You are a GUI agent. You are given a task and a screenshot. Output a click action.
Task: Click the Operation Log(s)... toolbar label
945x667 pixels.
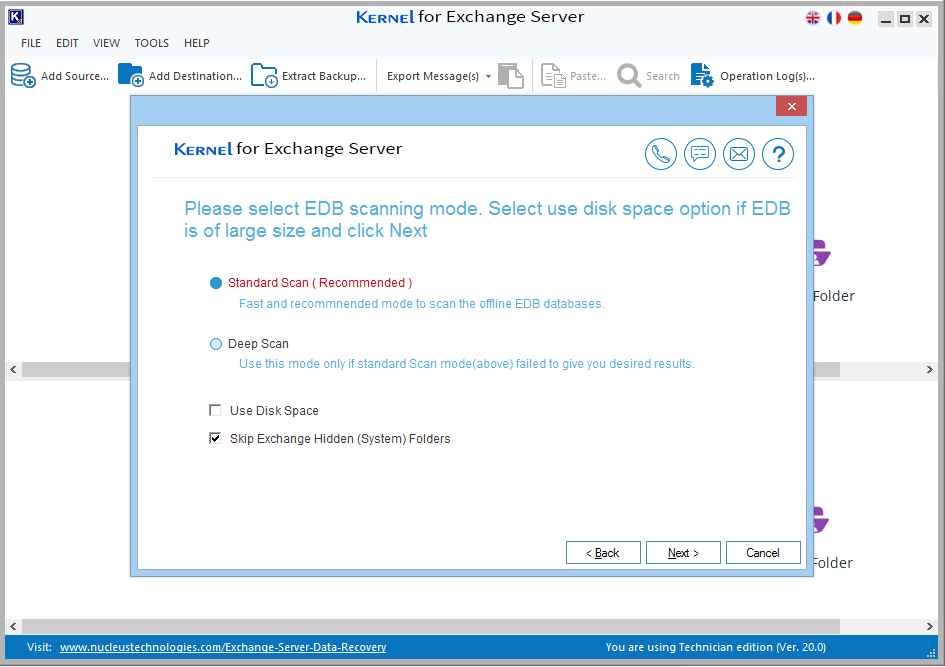767,76
